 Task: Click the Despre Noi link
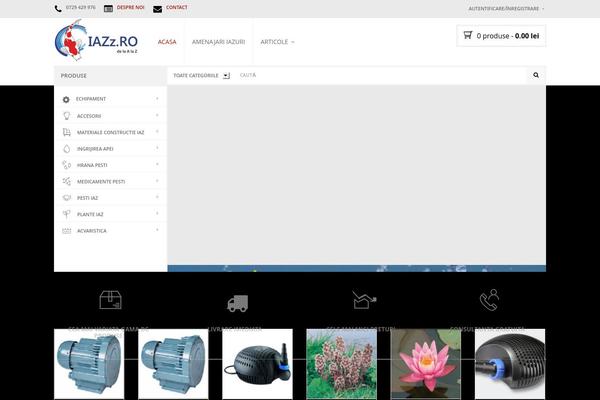click(x=130, y=8)
